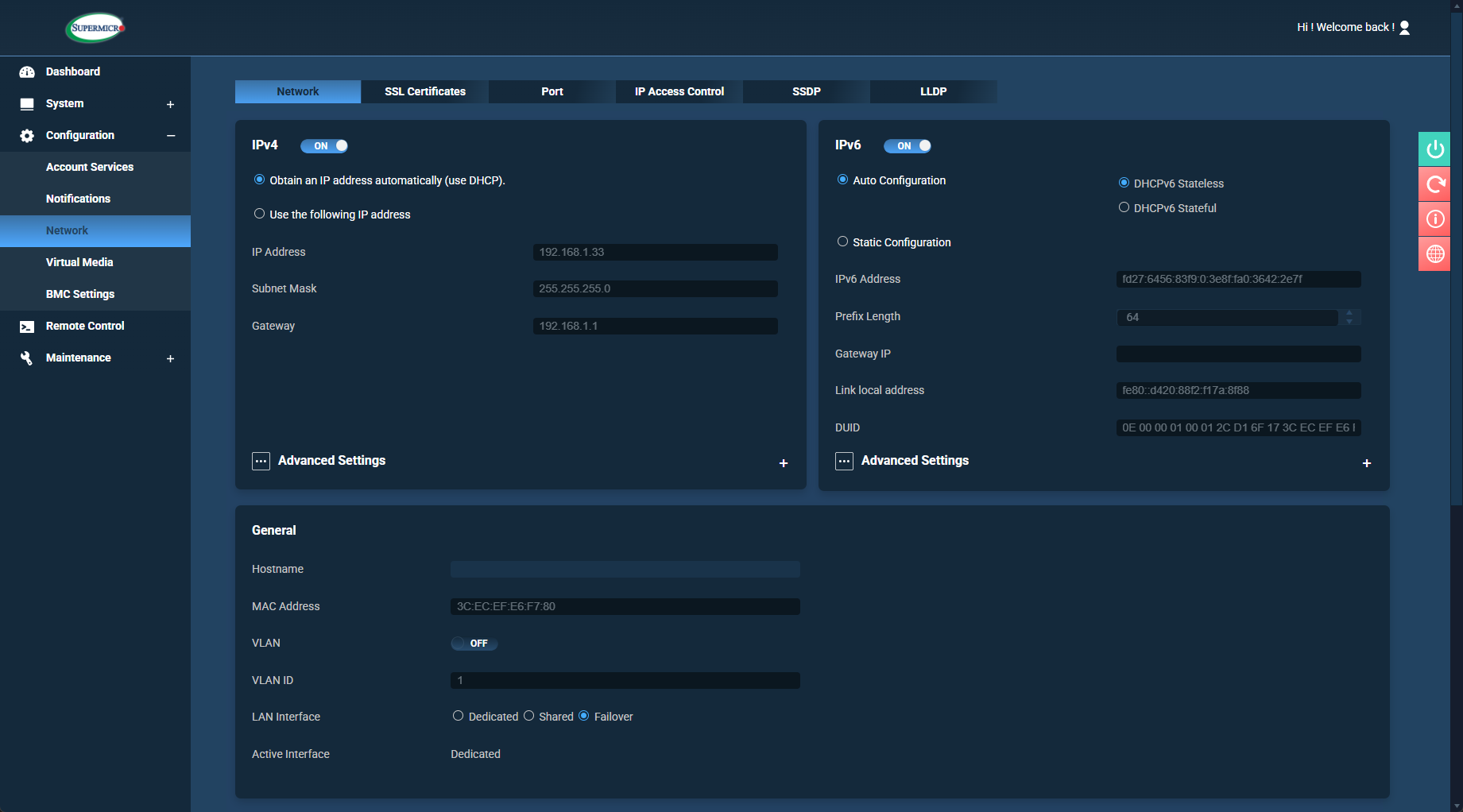1463x812 pixels.
Task: Expand IPv4 Advanced Settings
Action: click(x=783, y=463)
